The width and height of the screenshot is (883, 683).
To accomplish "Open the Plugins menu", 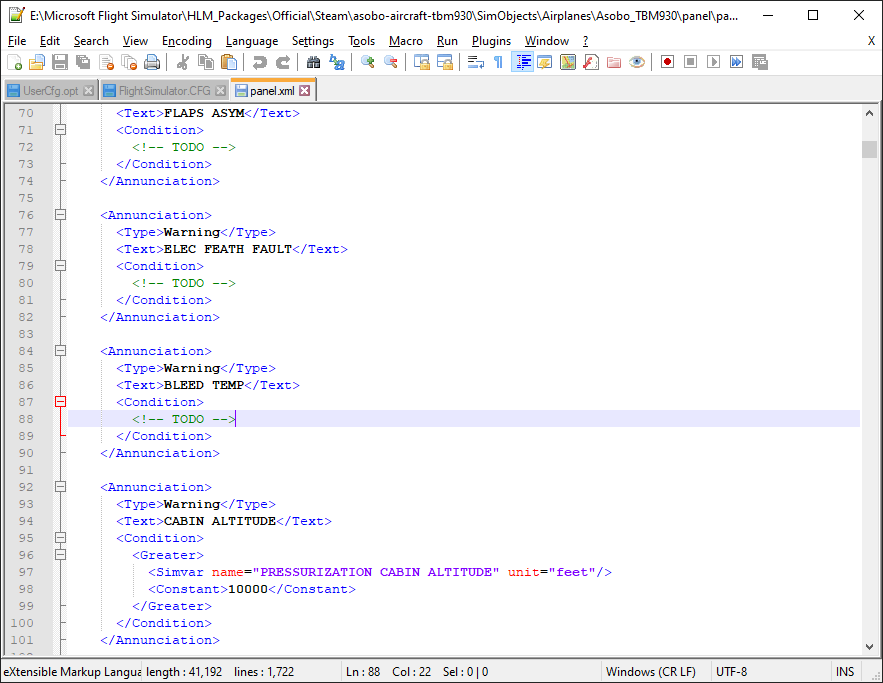I will pos(491,41).
